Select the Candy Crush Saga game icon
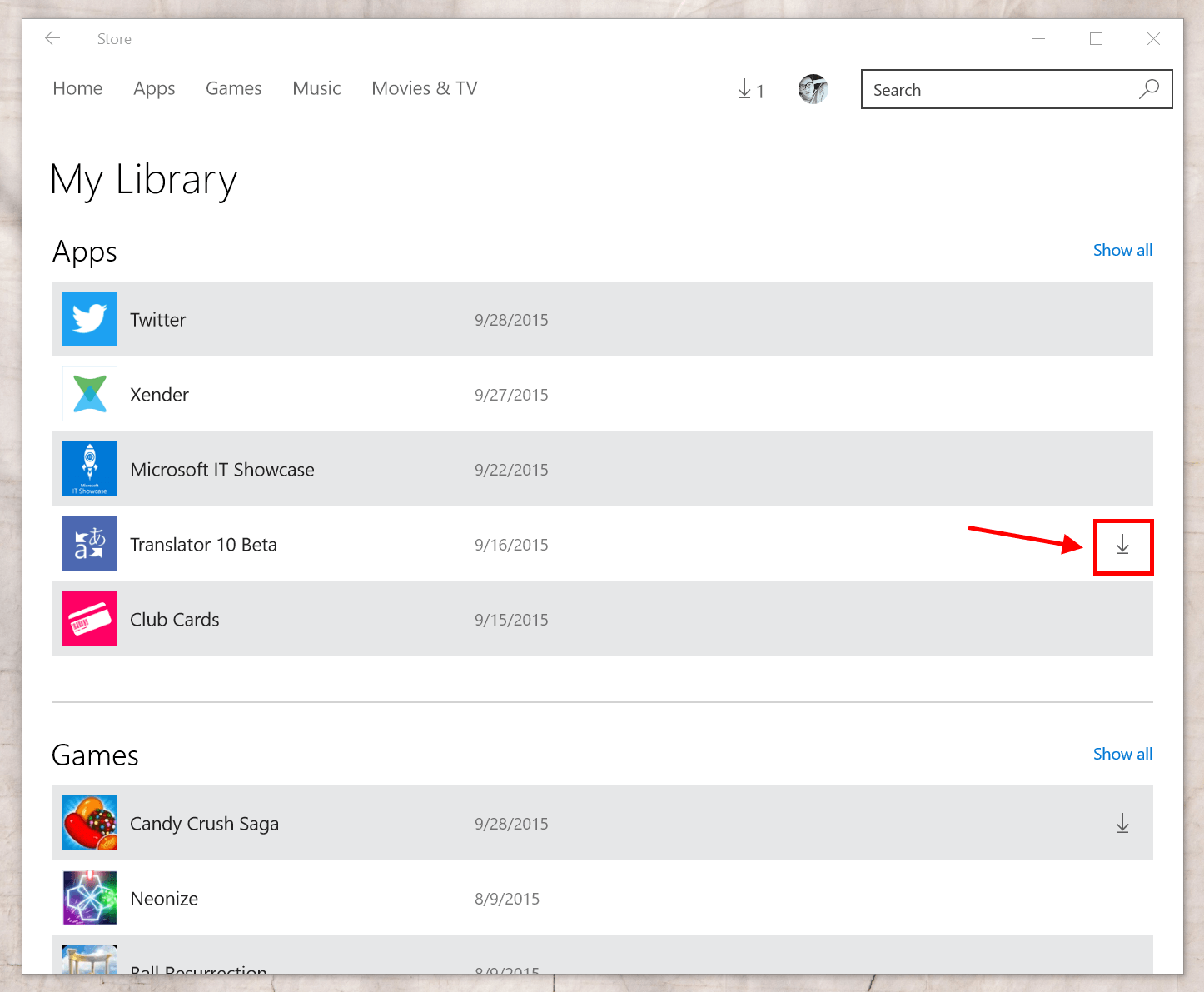 pyautogui.click(x=89, y=823)
